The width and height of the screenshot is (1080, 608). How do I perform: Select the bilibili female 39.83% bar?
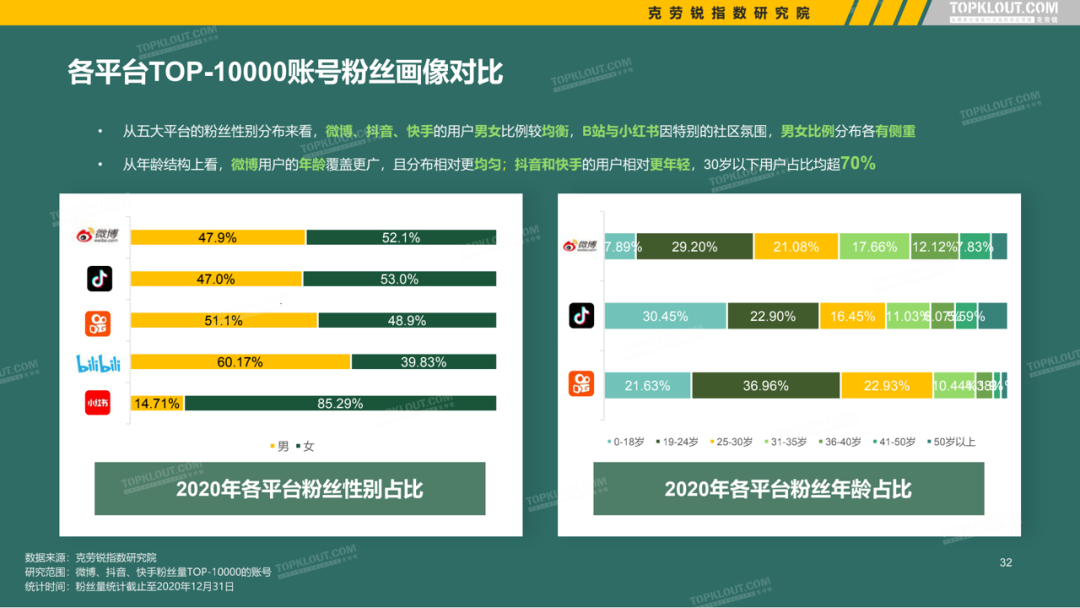[424, 361]
